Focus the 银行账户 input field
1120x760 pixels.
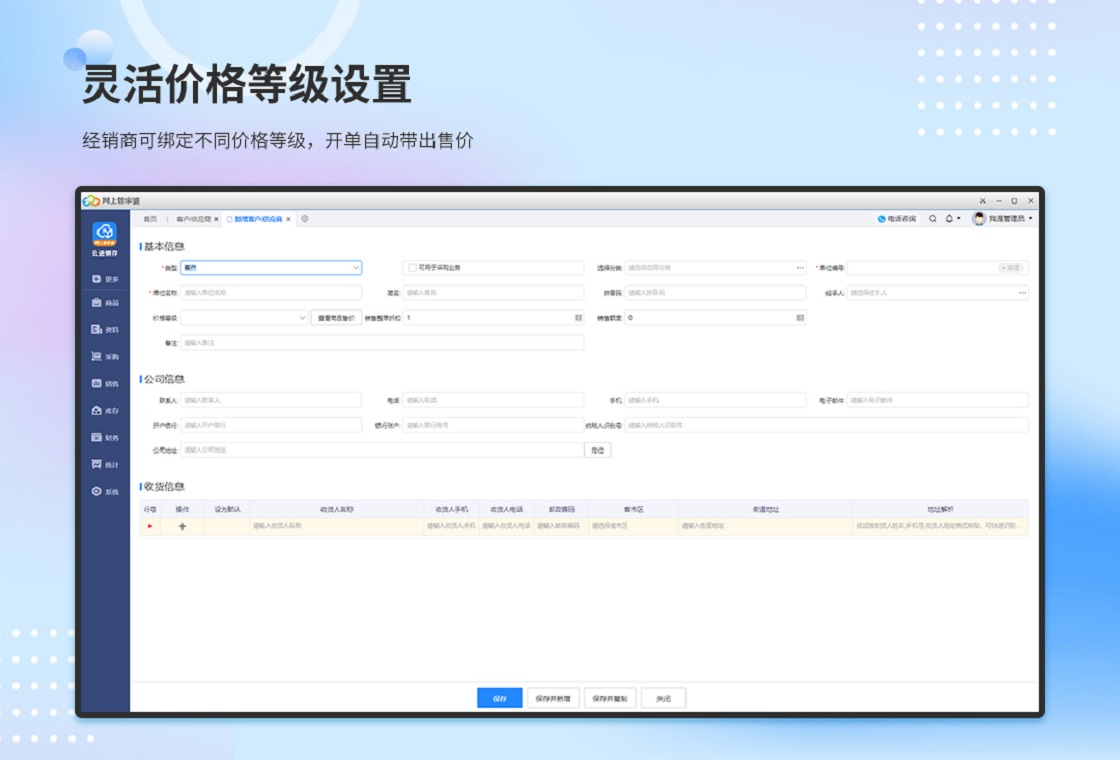493,425
